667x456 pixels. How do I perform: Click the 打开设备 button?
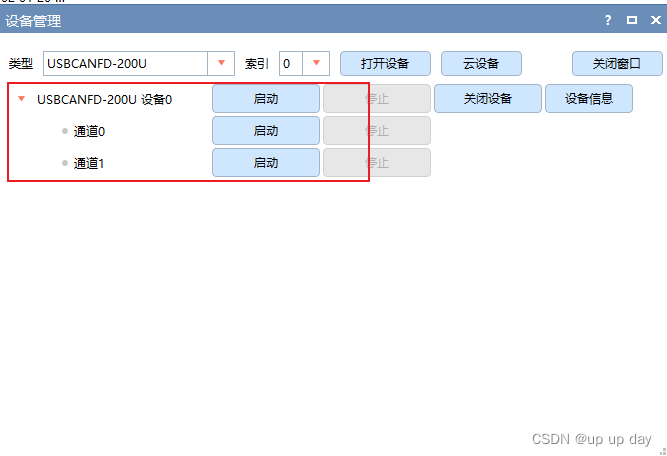pos(385,63)
